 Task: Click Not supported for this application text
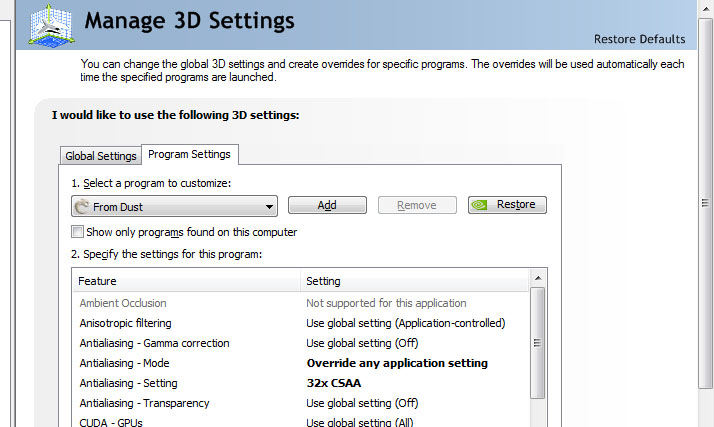pyautogui.click(x=386, y=303)
